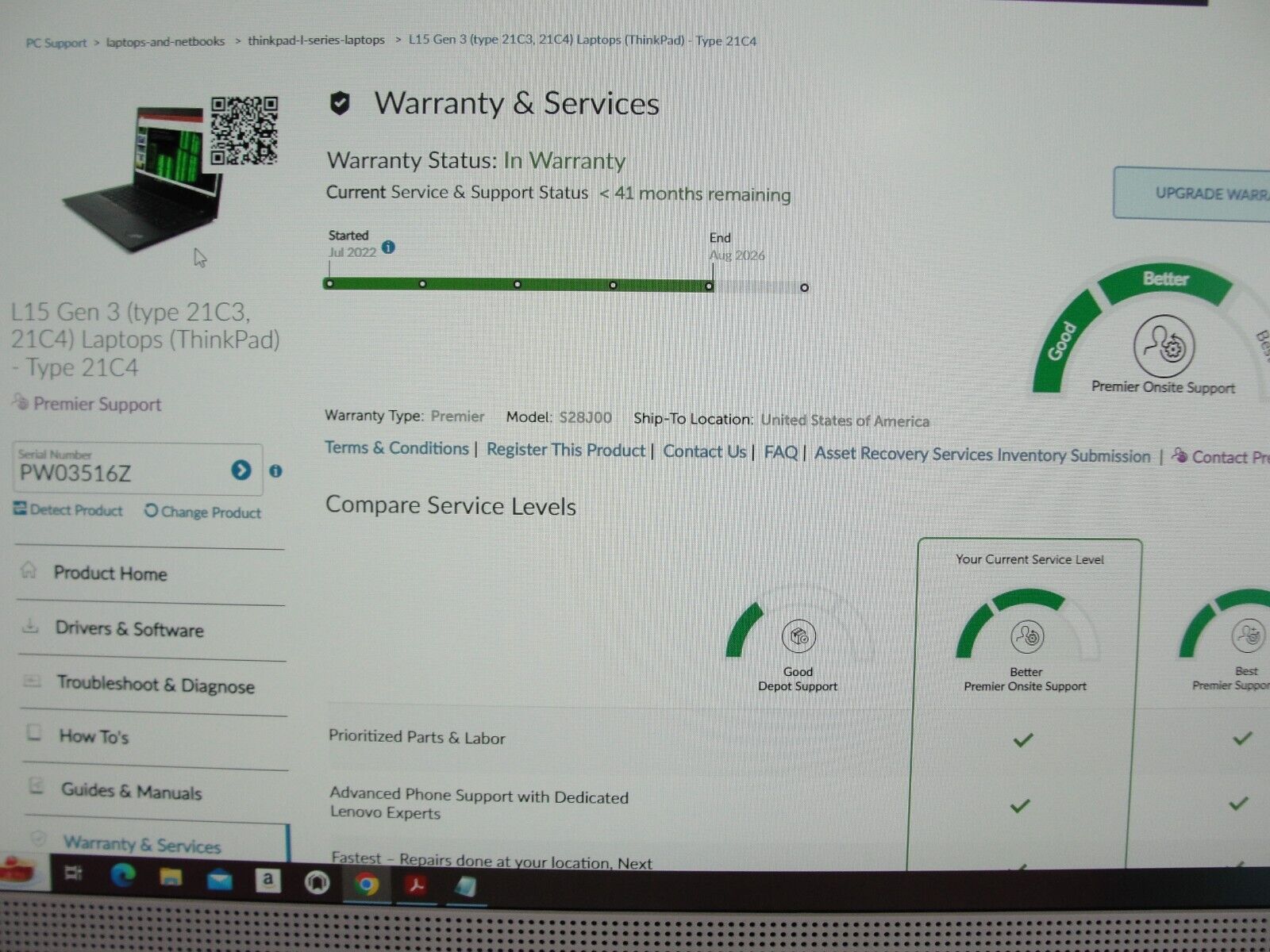This screenshot has width=1270, height=952.
Task: Click the Best Premier Support icon
Action: coord(1248,635)
